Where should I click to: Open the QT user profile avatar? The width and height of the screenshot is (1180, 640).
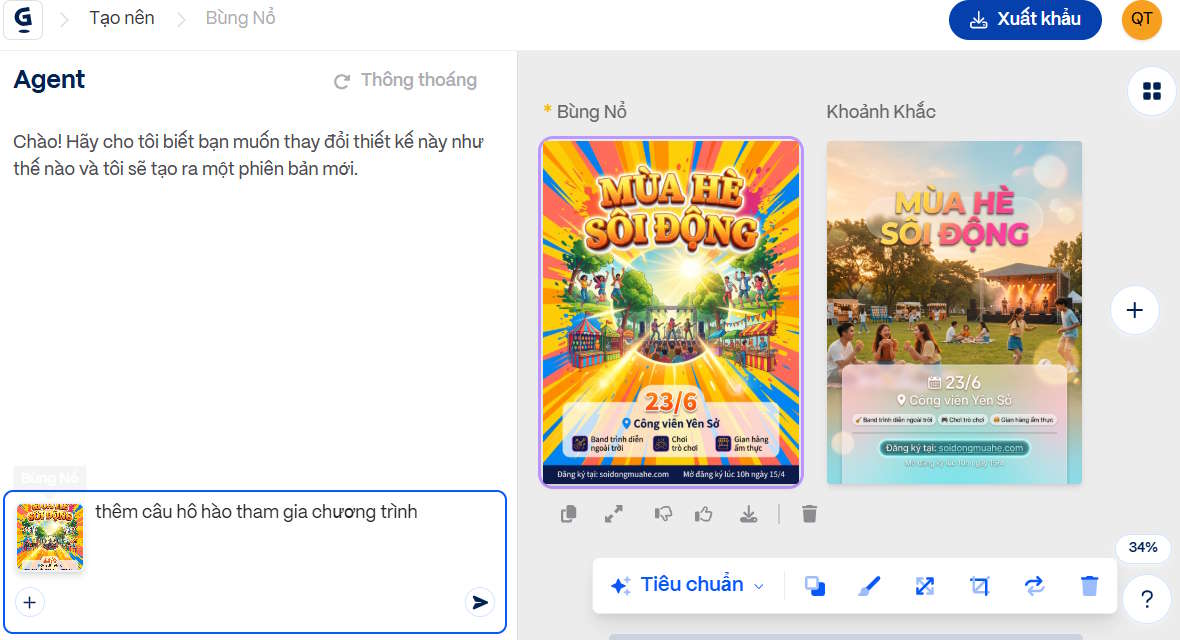click(x=1141, y=19)
